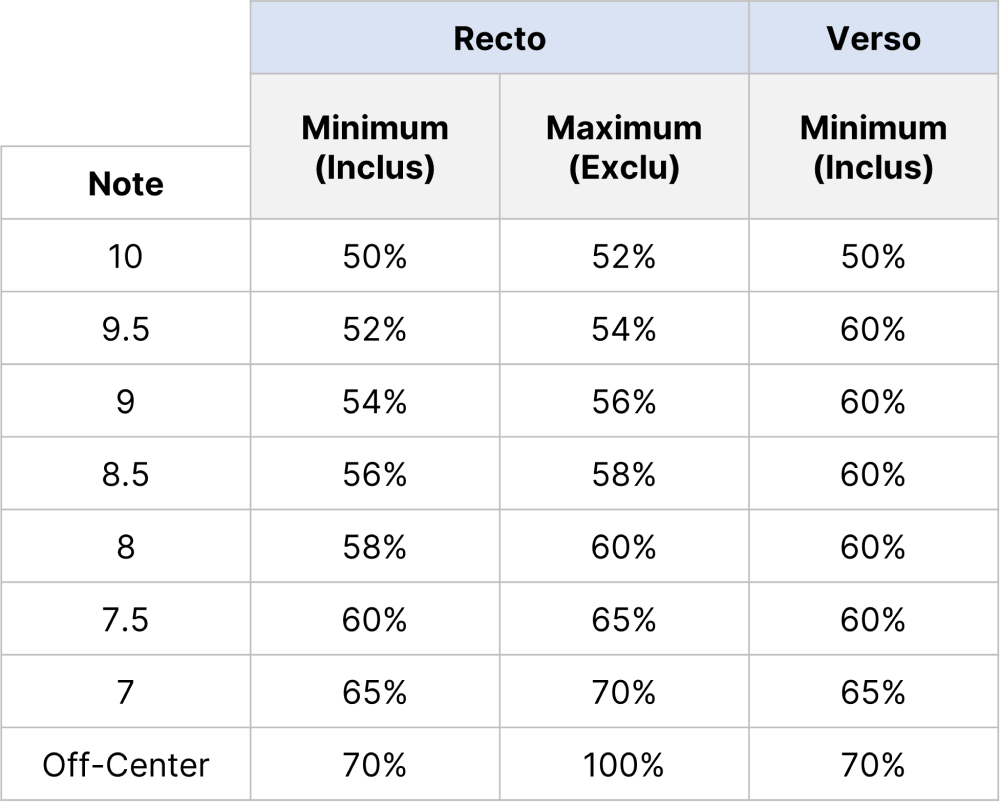Click the Verso 65% cell
Screen dimensions: 1000x804
873,692
